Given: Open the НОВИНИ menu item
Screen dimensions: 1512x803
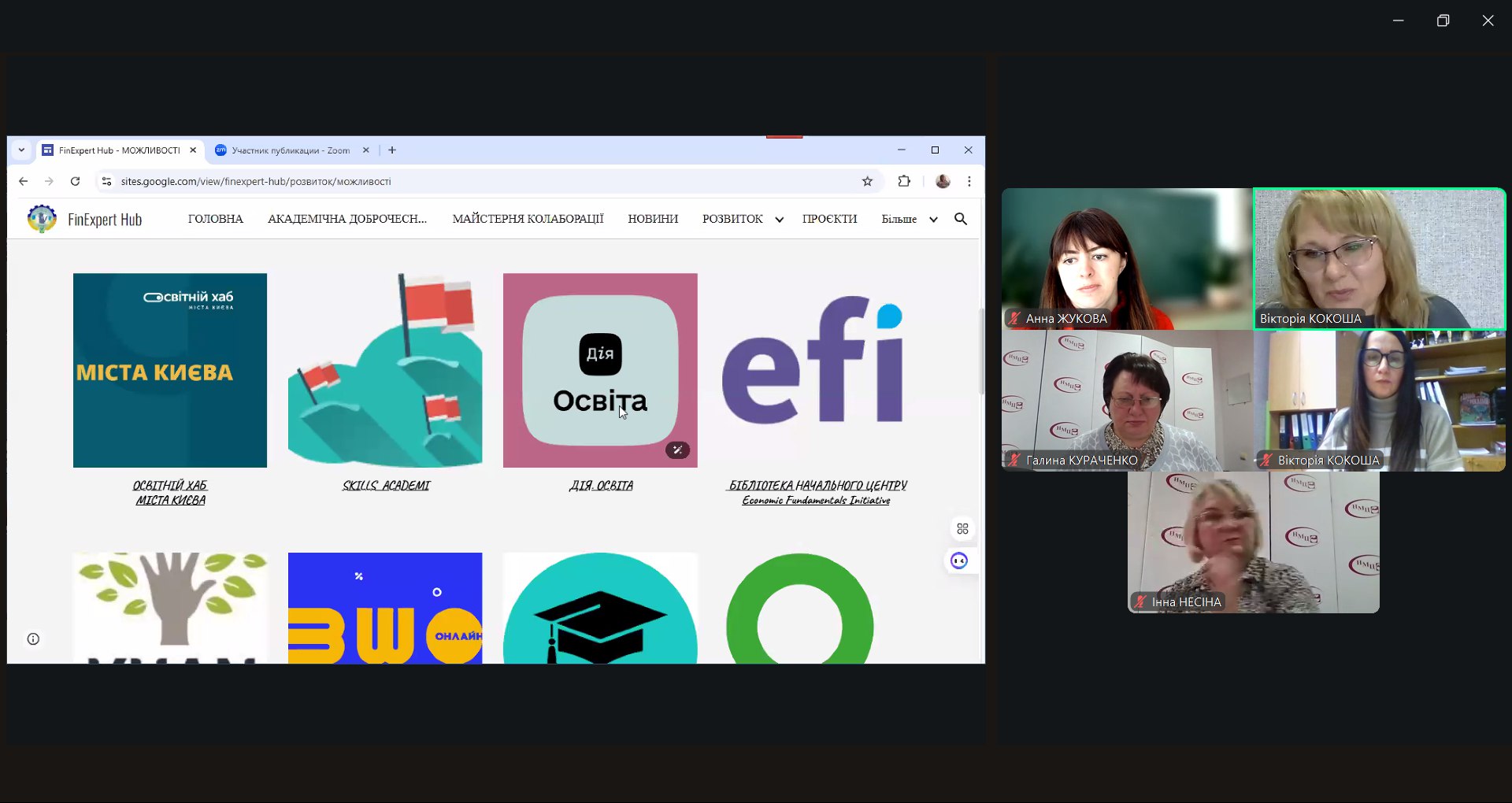Looking at the screenshot, I should click(x=652, y=219).
